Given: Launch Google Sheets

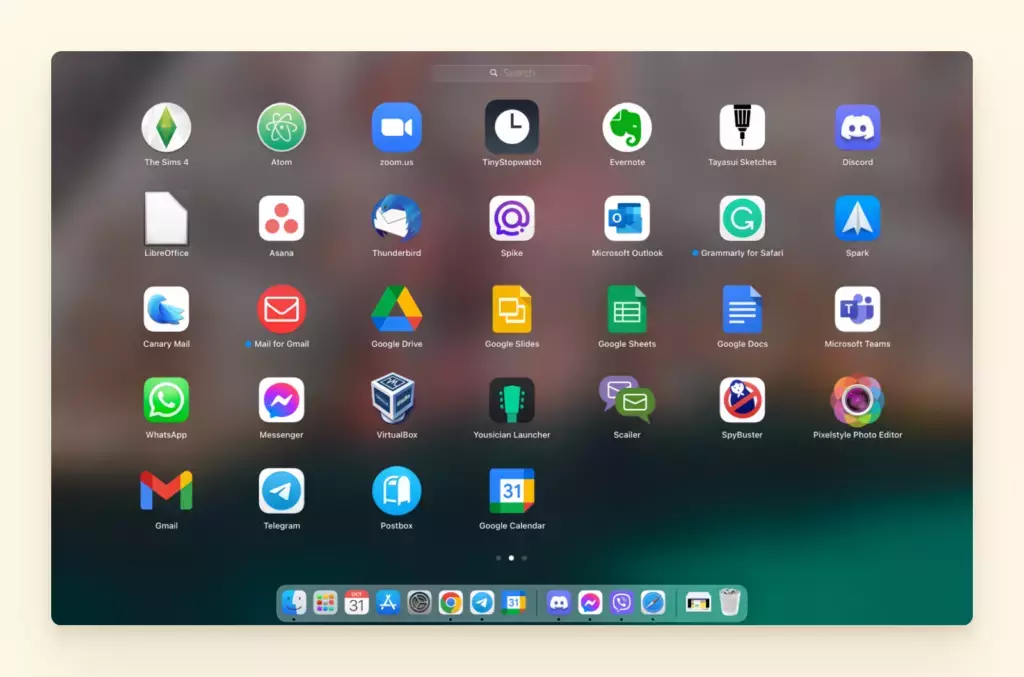Looking at the screenshot, I should point(627,309).
